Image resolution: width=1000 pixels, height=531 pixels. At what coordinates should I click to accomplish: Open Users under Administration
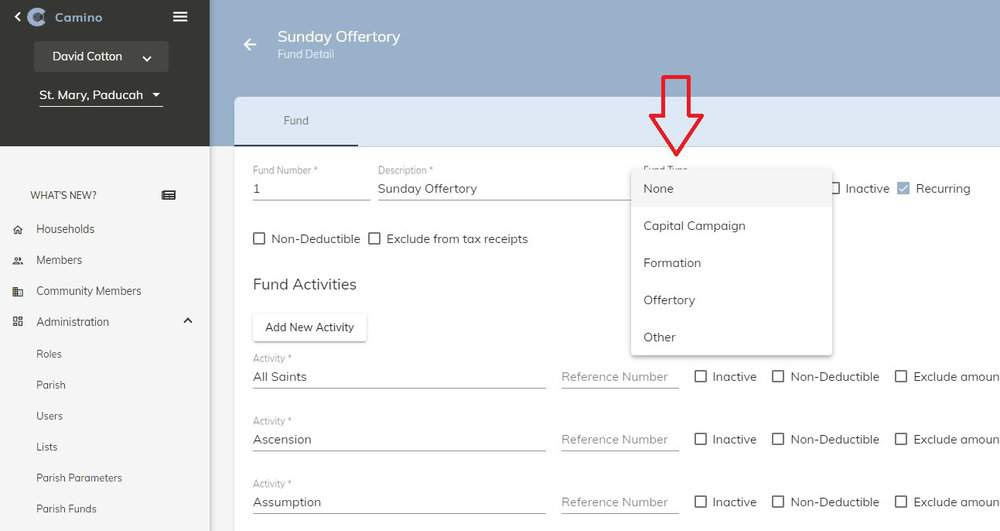coord(50,416)
